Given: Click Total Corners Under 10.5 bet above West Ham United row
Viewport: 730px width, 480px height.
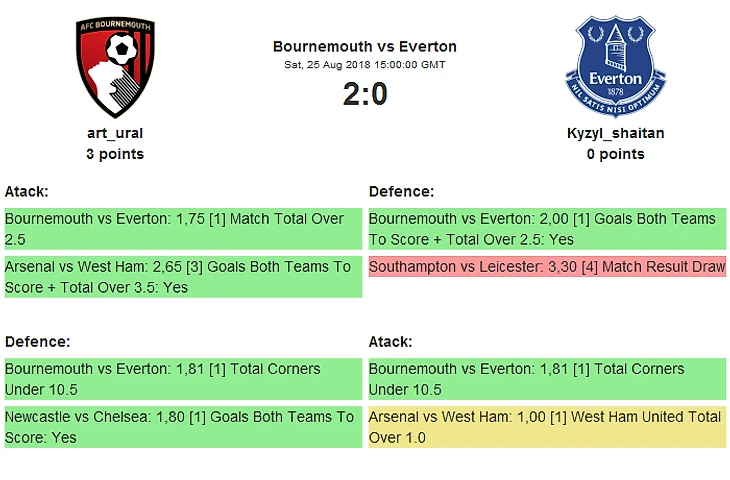Looking at the screenshot, I should click(x=546, y=379).
